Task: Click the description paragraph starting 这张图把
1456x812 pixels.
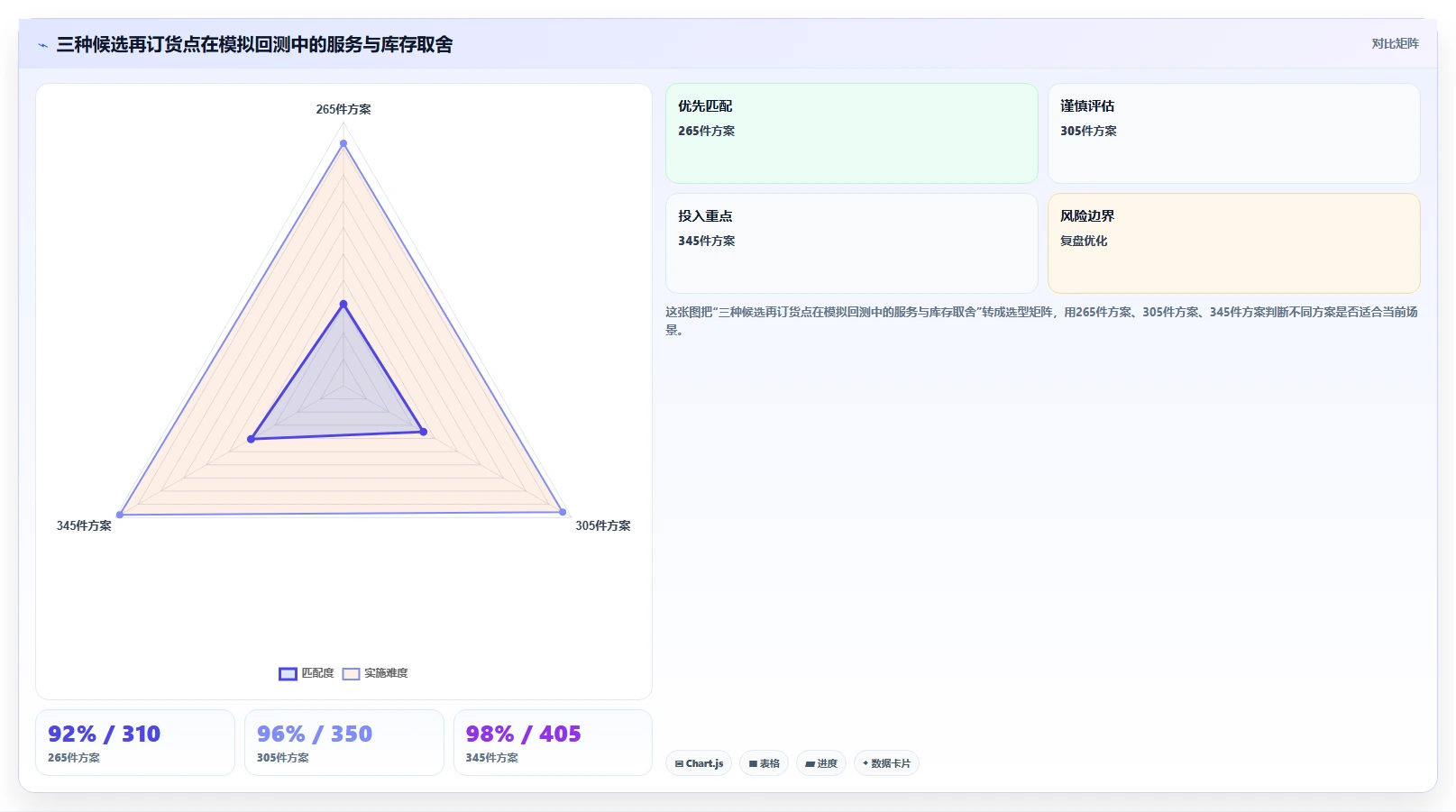Action: pyautogui.click(x=1042, y=321)
